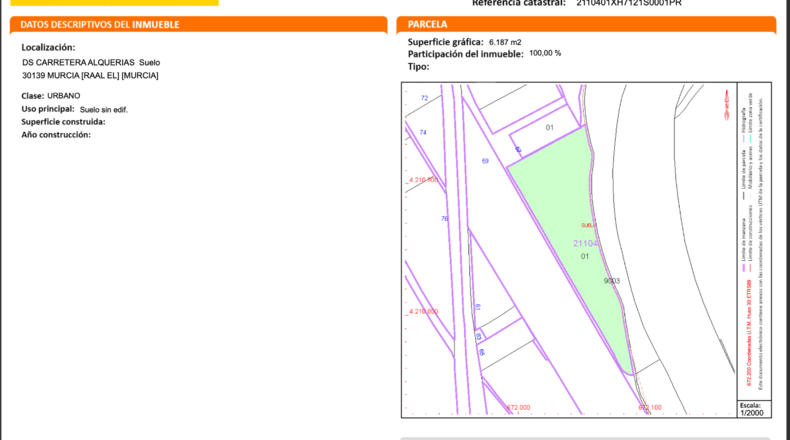This screenshot has height=440, width=790.
Task: Click the blue street number '76' on map
Action: click(444, 219)
